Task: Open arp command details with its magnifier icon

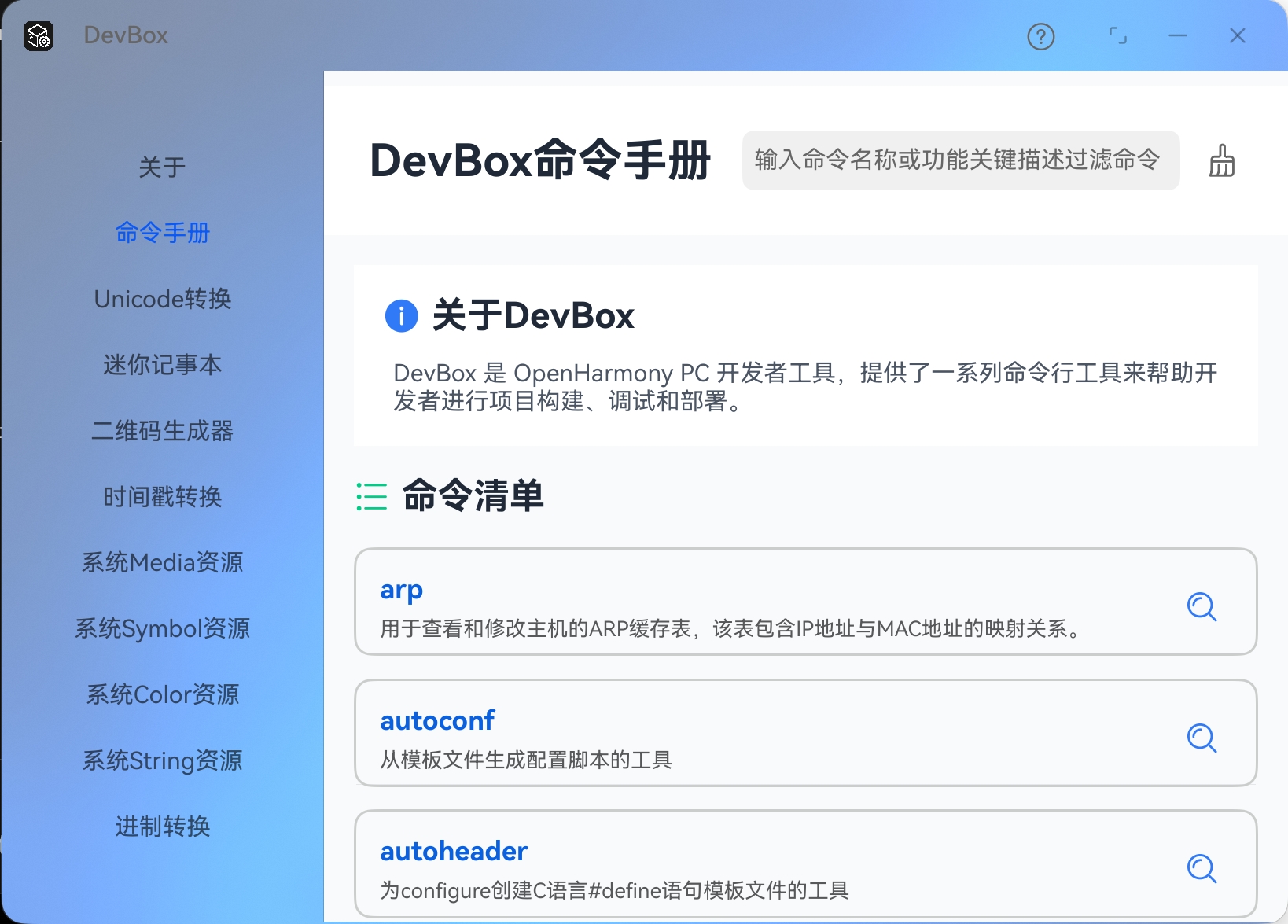Action: [1201, 607]
